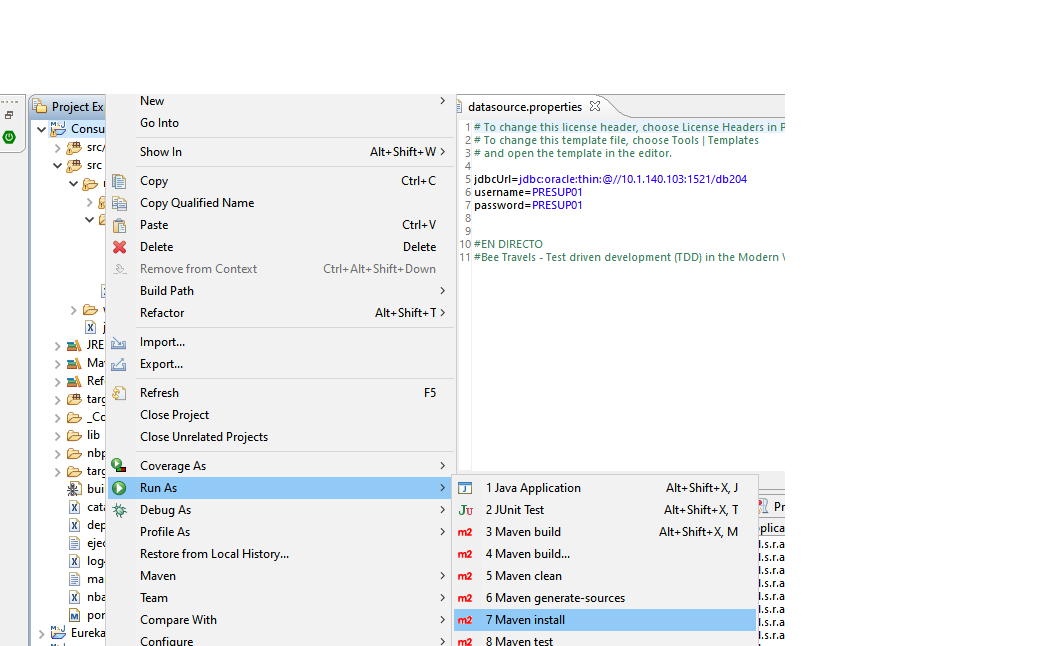
Task: Select Close Unrelated Projects
Action: (204, 437)
